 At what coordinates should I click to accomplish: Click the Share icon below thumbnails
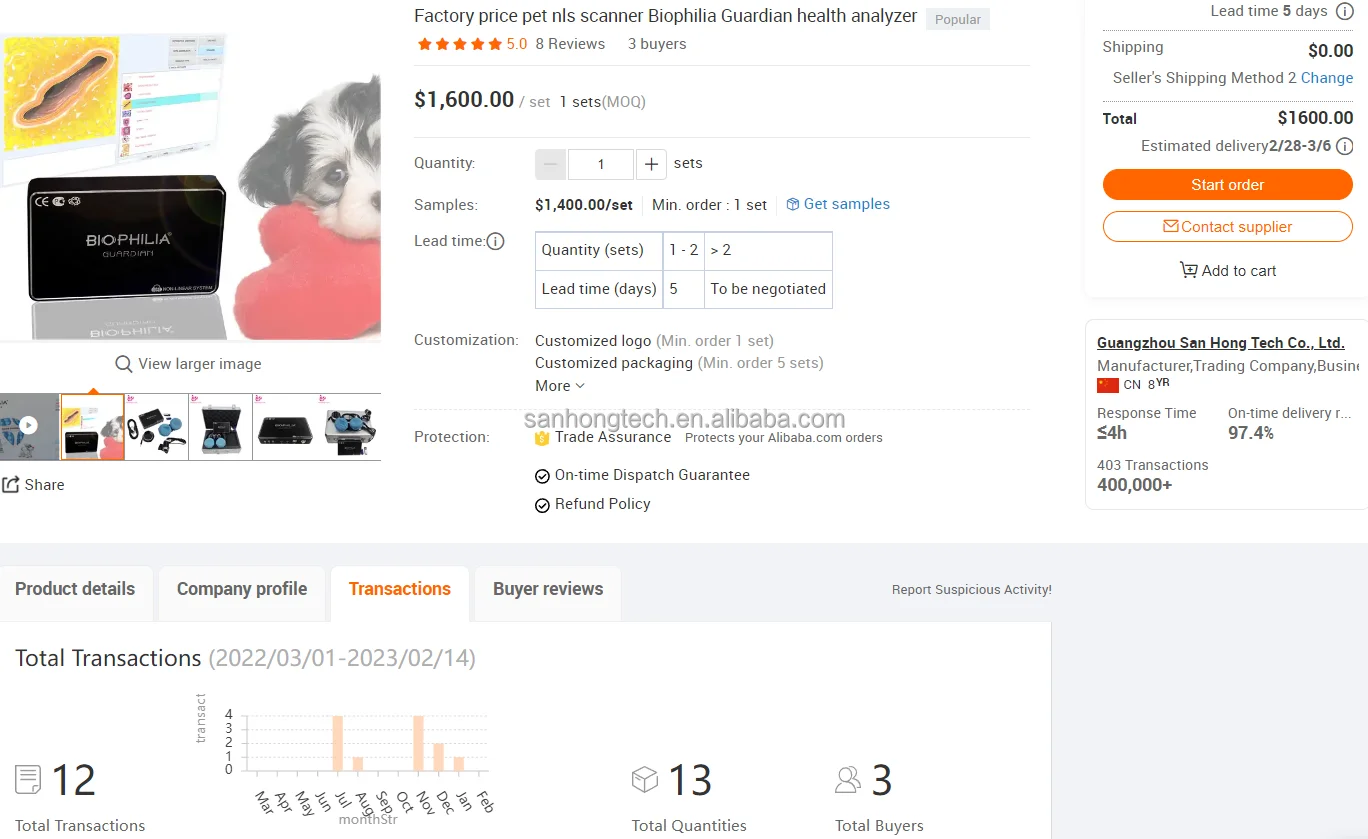point(11,485)
